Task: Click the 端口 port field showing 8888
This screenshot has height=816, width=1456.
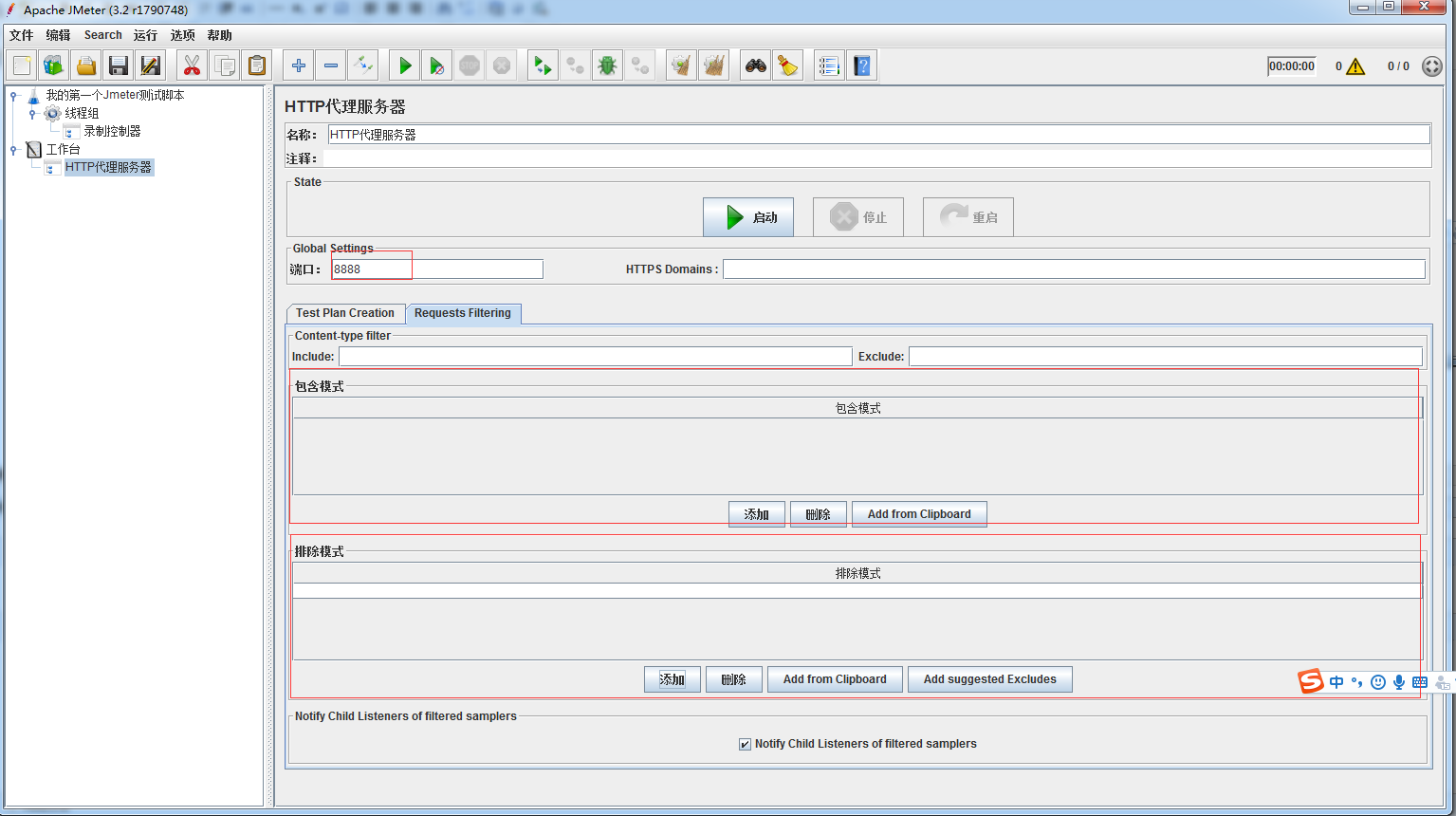Action: click(x=437, y=269)
